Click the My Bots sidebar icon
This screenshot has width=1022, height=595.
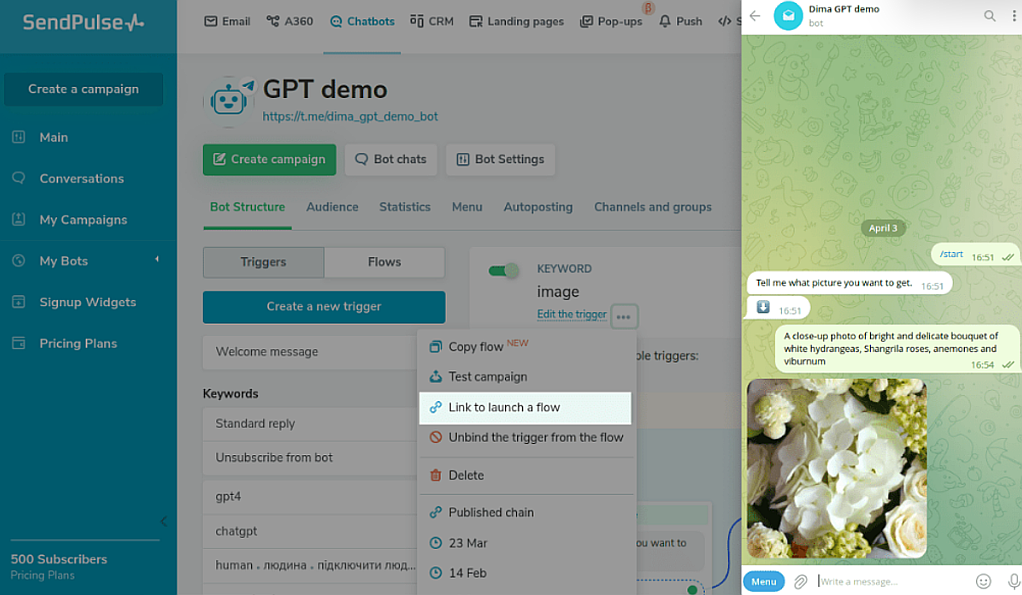[x=18, y=261]
